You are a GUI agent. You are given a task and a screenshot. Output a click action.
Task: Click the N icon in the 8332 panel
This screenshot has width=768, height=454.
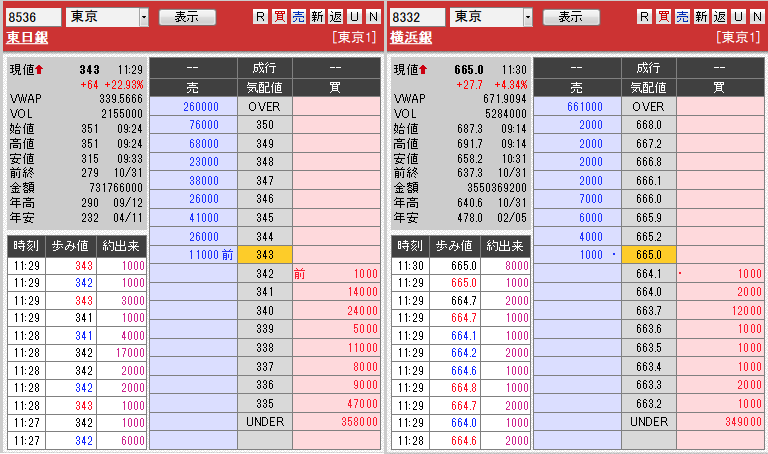tap(757, 17)
